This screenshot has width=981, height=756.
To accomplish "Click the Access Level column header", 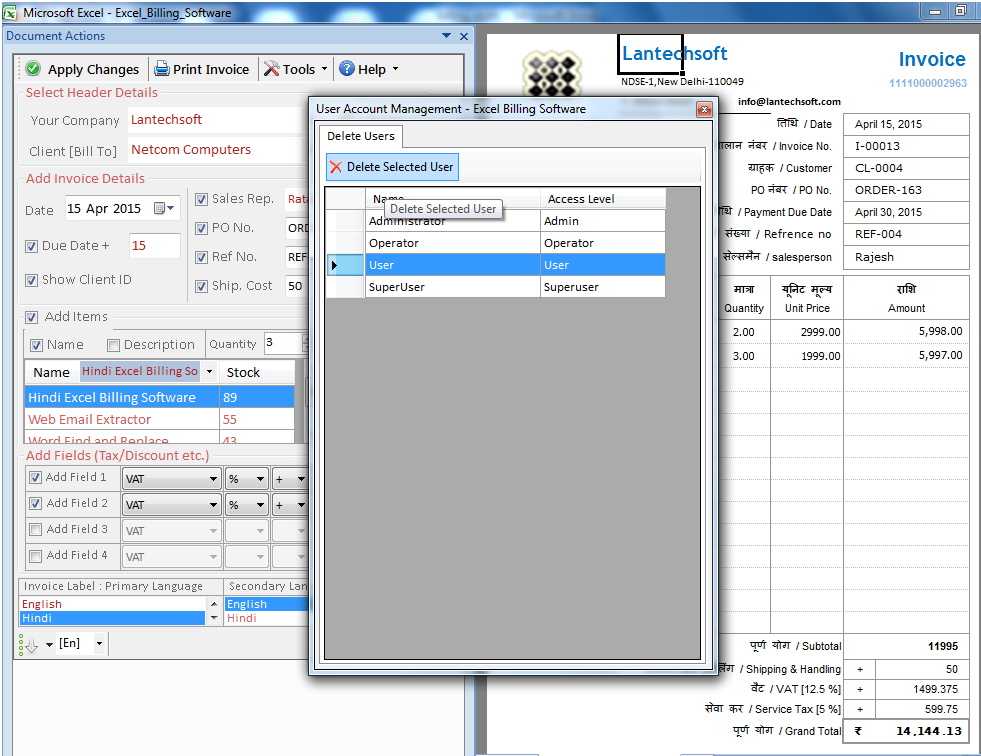I will pyautogui.click(x=602, y=199).
